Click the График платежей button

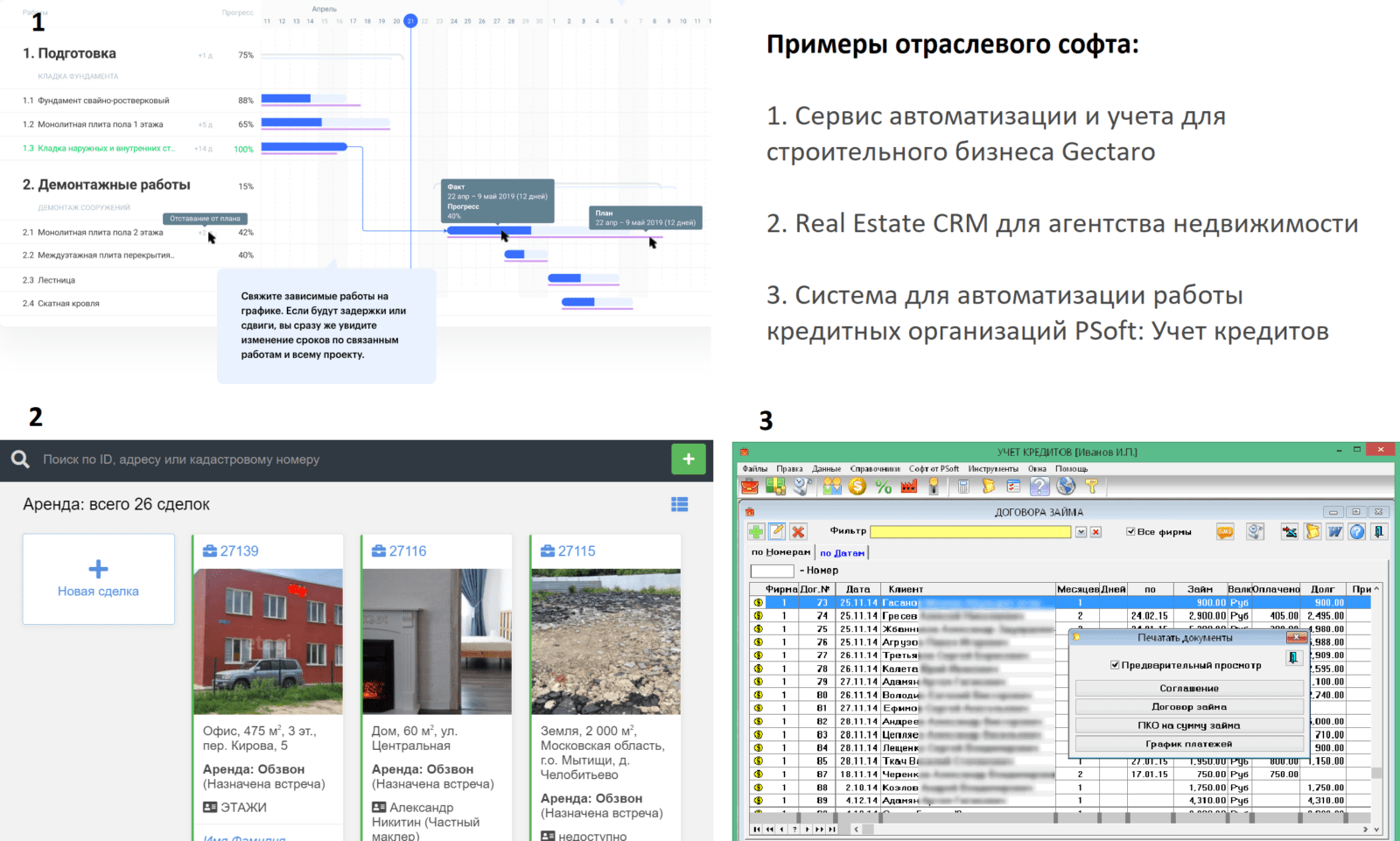1188,742
